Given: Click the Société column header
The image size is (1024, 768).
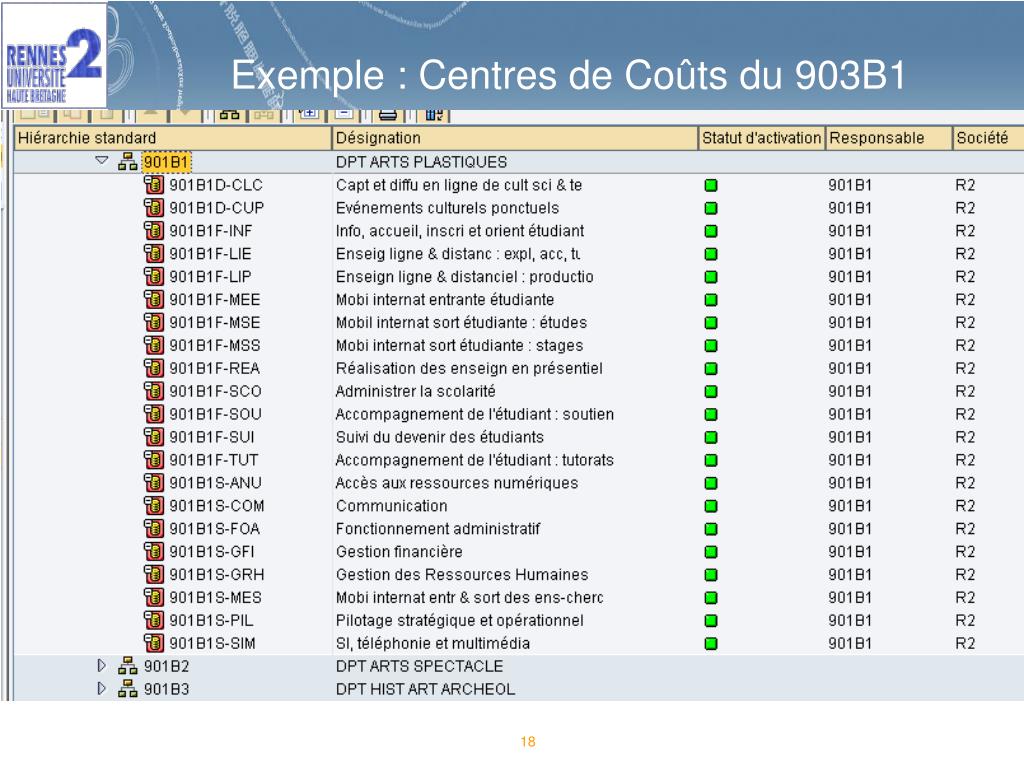Looking at the screenshot, I should [x=988, y=138].
